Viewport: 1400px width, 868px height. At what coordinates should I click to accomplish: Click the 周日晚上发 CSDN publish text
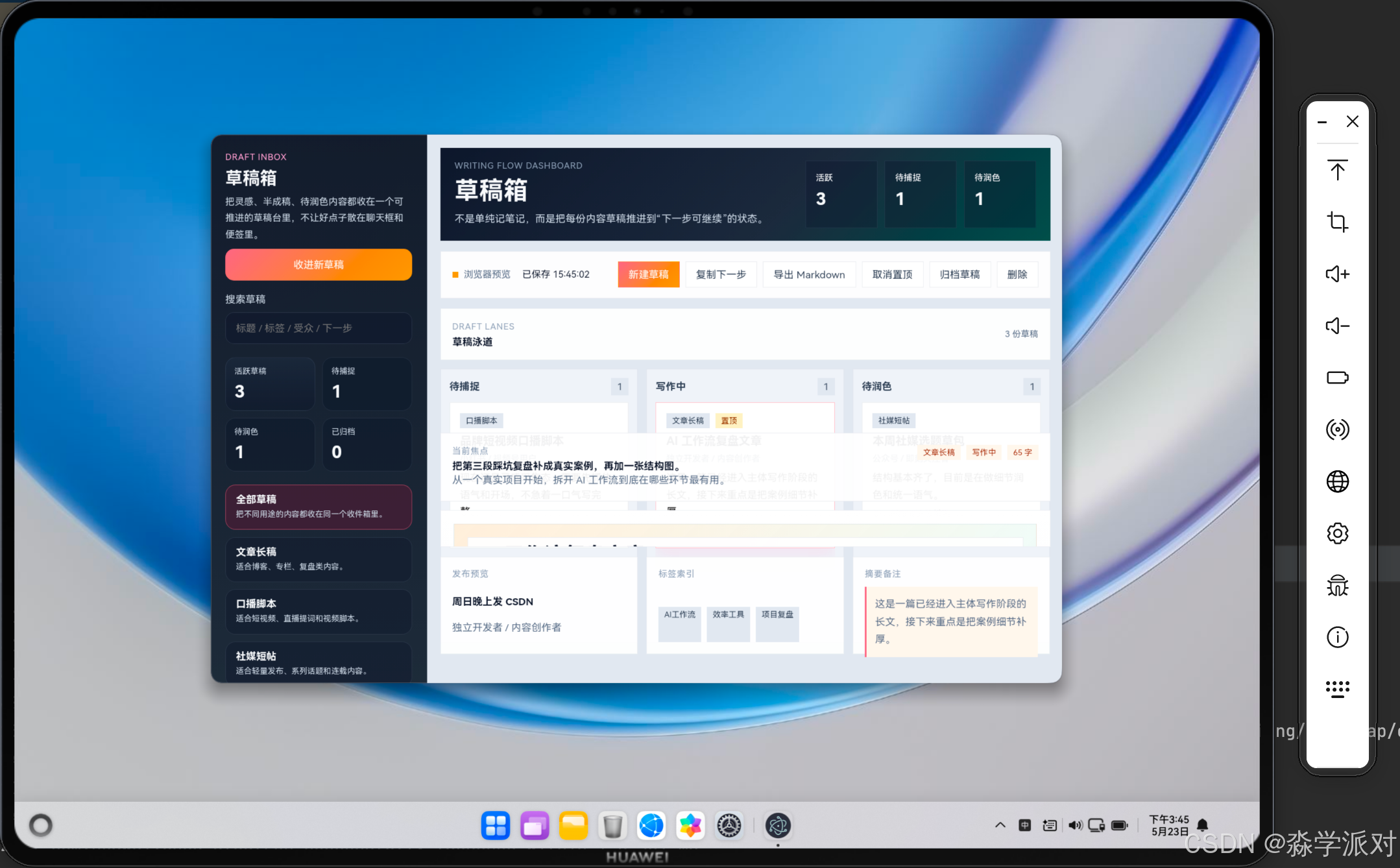coord(492,601)
